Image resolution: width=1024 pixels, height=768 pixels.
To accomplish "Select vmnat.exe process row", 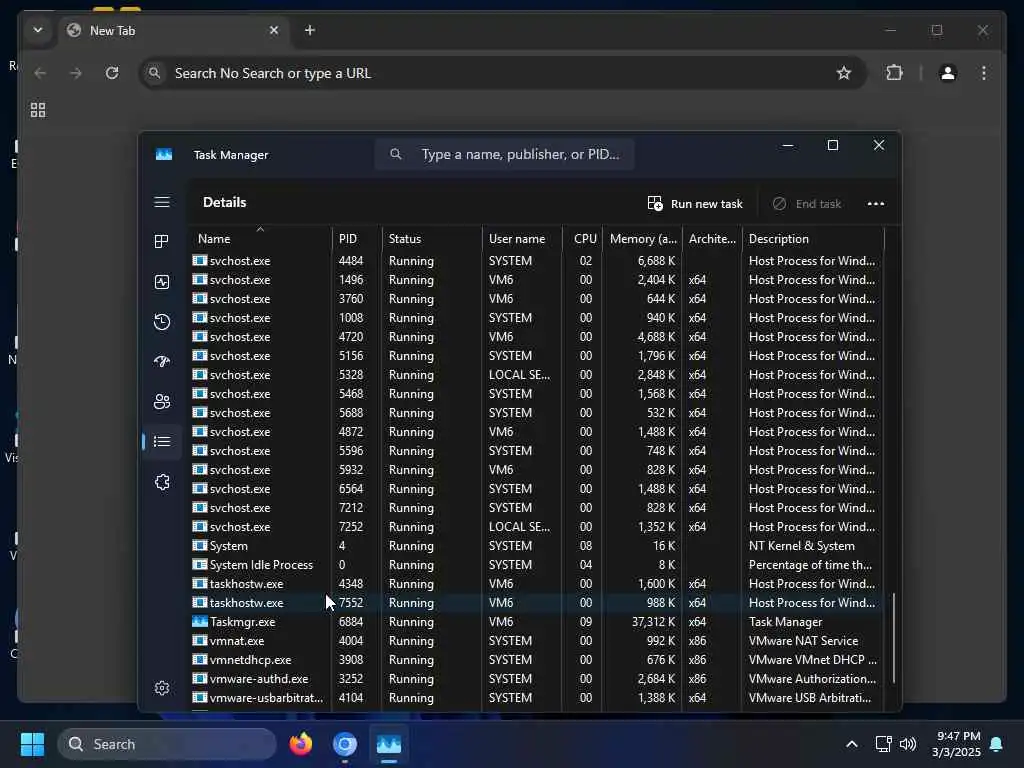I will [537, 641].
